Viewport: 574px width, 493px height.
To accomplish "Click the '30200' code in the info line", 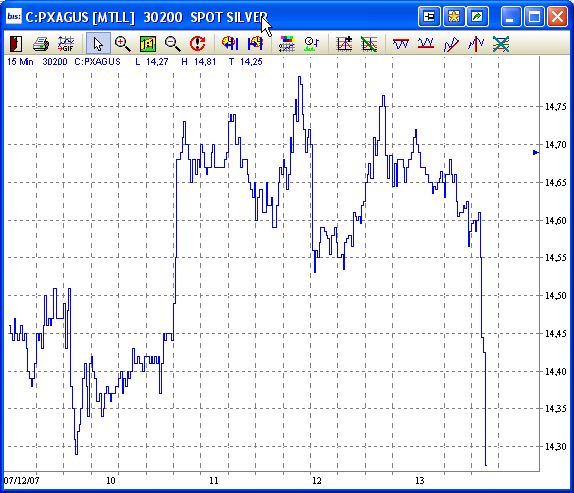I will pos(55,61).
